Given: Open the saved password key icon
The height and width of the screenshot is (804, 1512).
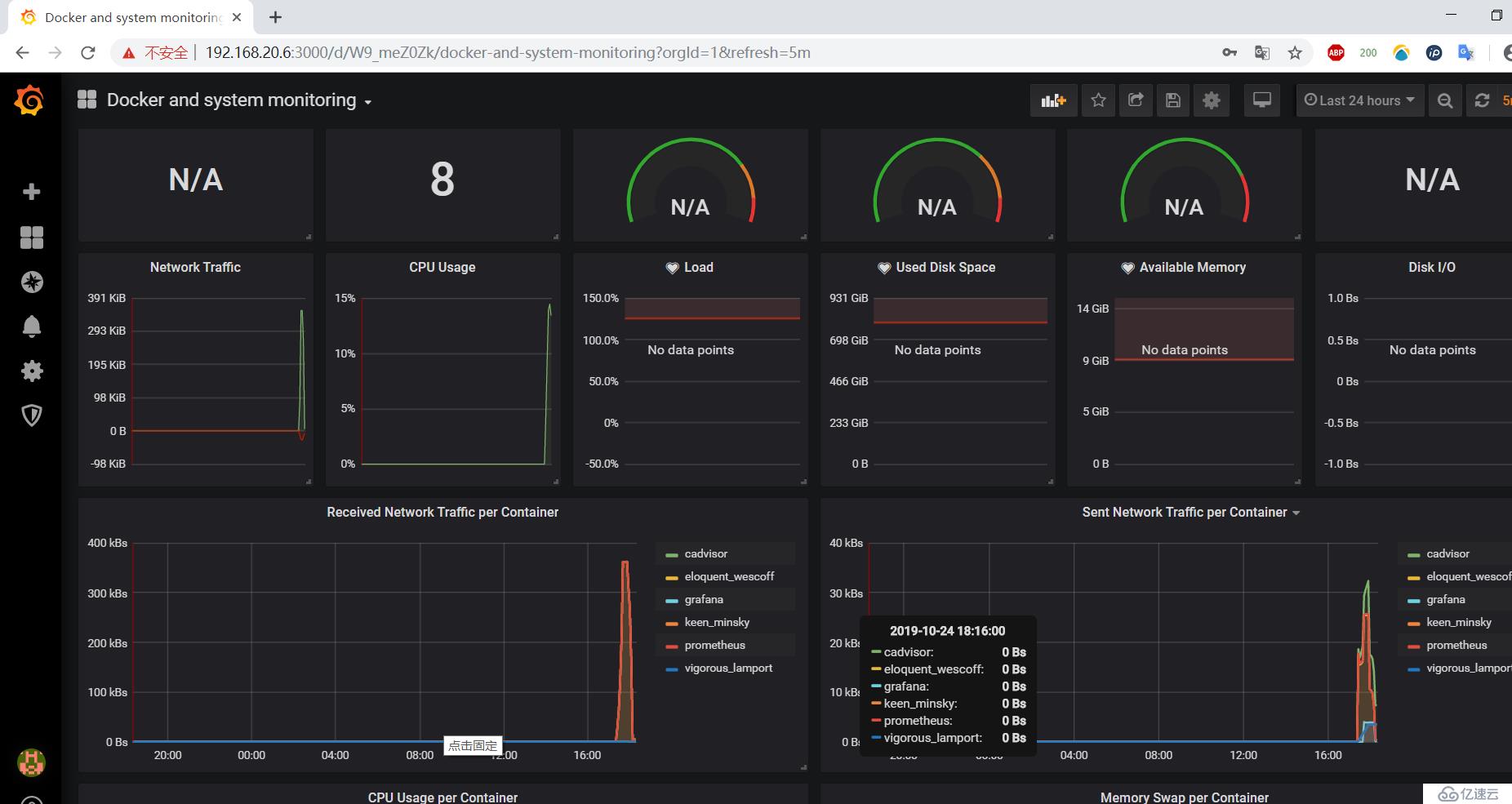Looking at the screenshot, I should point(1230,53).
